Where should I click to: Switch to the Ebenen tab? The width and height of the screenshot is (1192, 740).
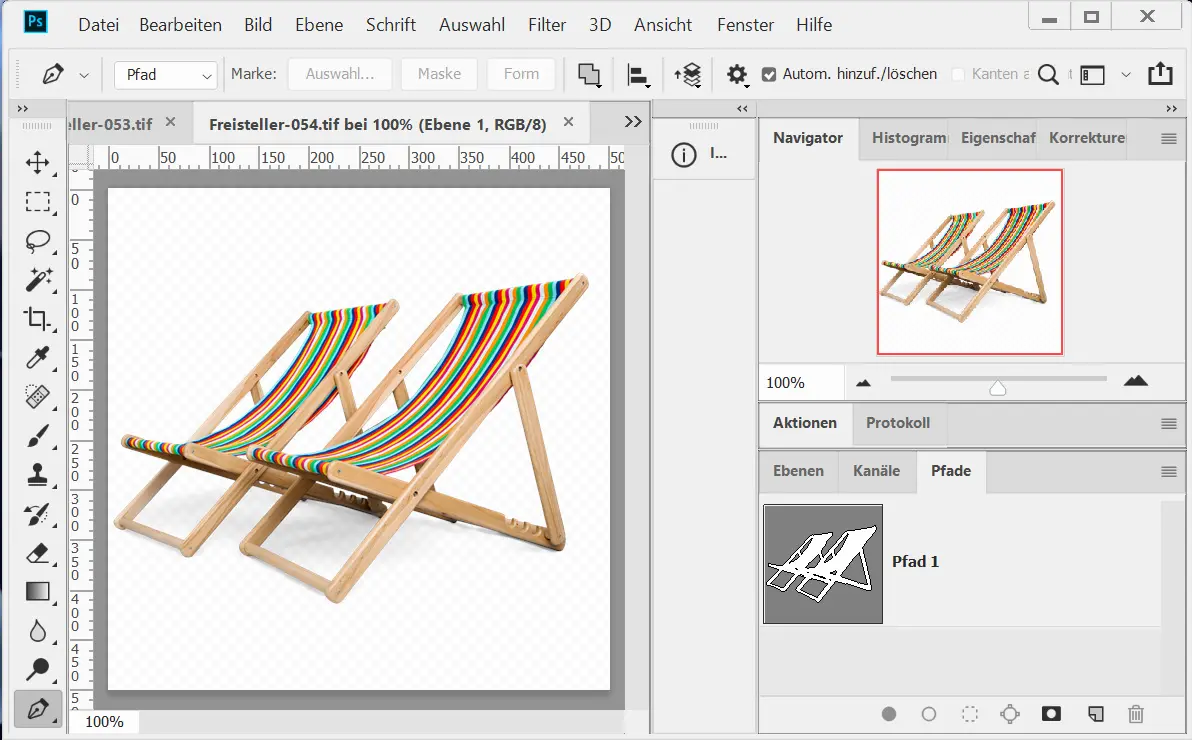coord(798,471)
